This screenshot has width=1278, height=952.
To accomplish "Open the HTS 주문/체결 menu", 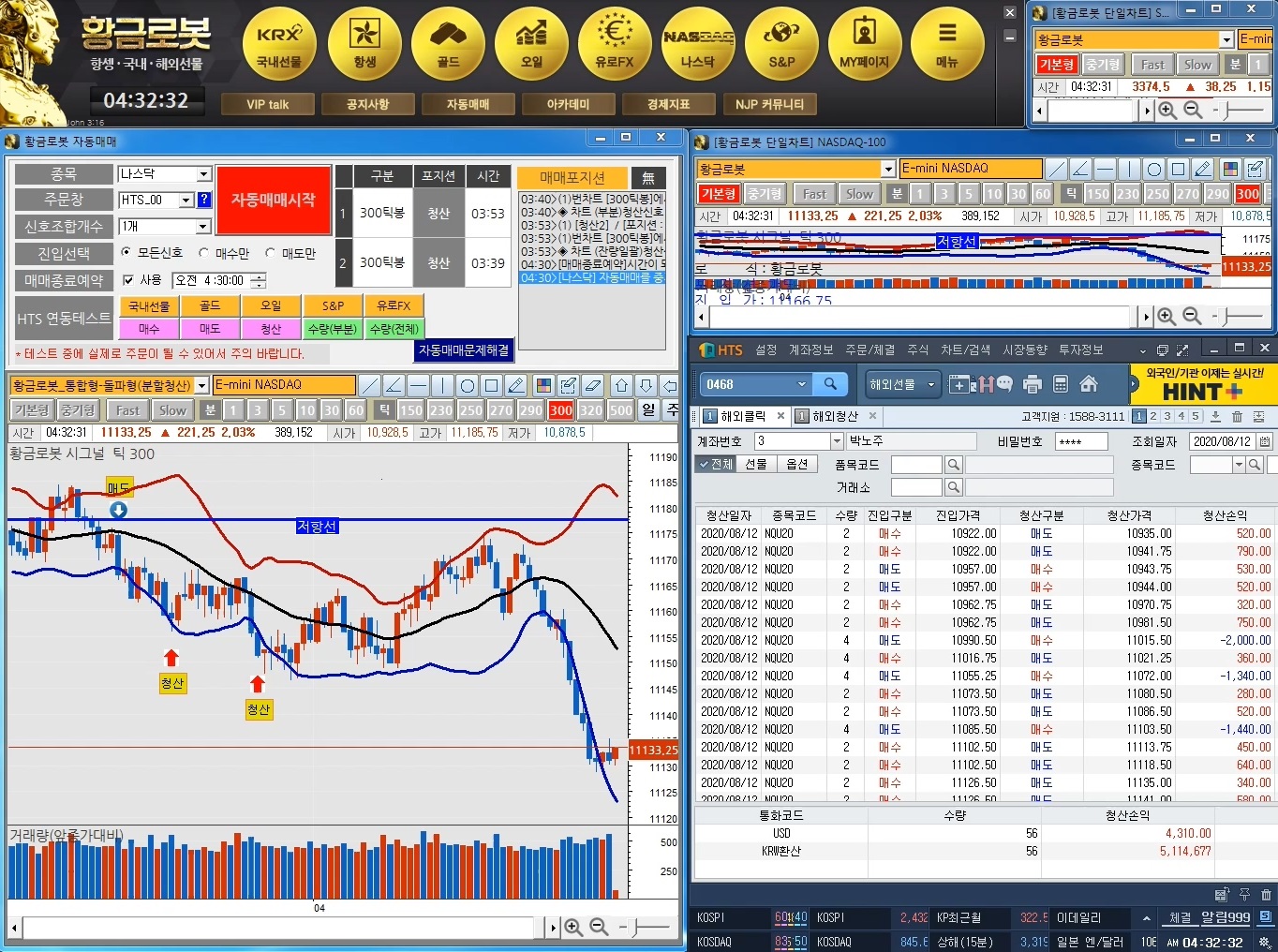I will click(870, 350).
